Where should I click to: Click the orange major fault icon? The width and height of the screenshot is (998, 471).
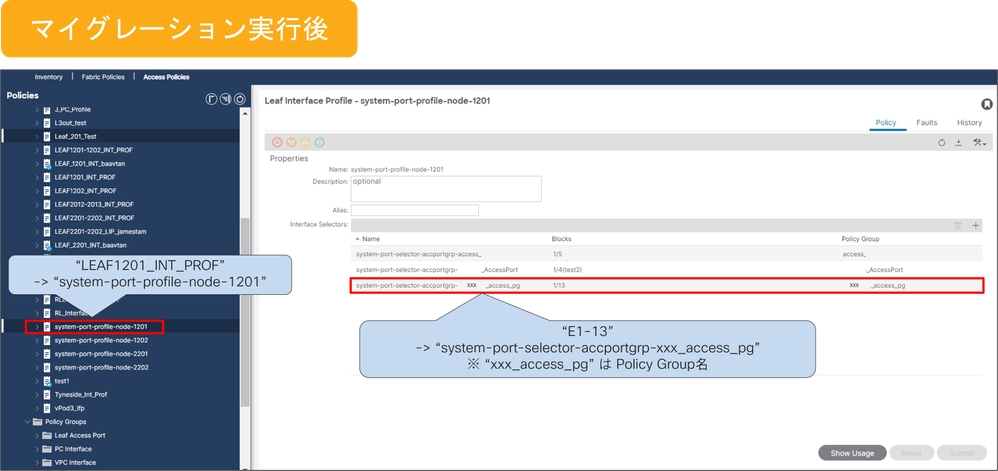pos(291,143)
